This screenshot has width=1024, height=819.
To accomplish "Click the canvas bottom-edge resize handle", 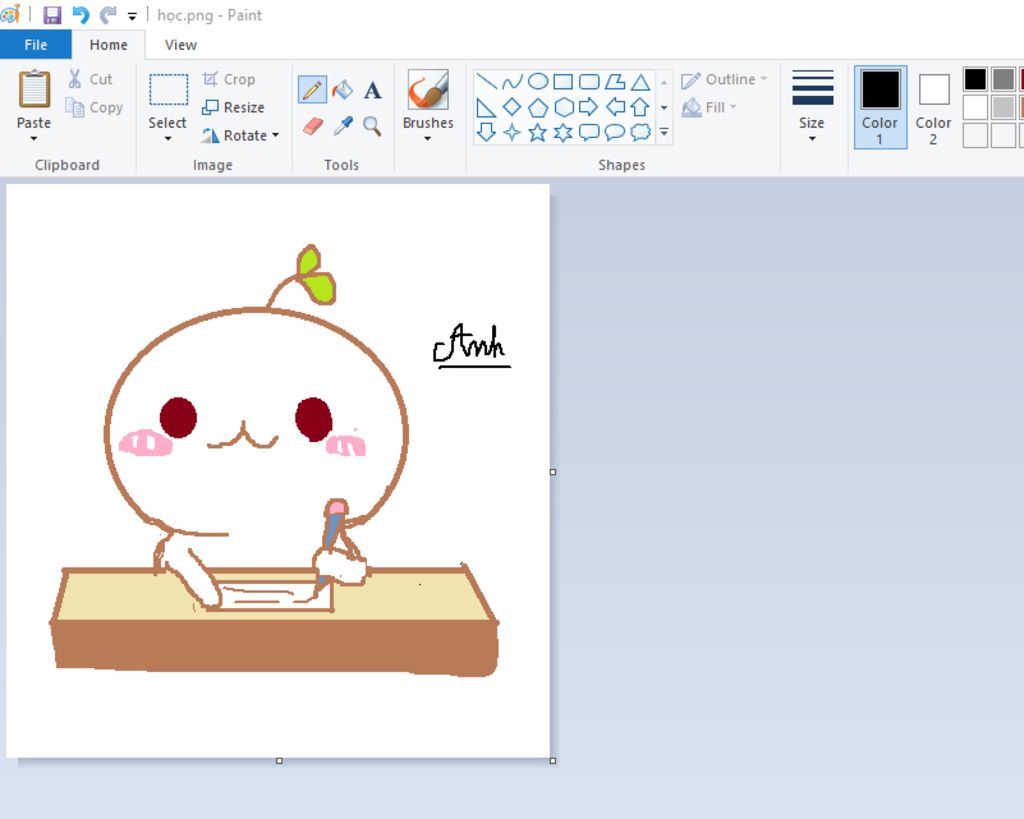I will 280,761.
